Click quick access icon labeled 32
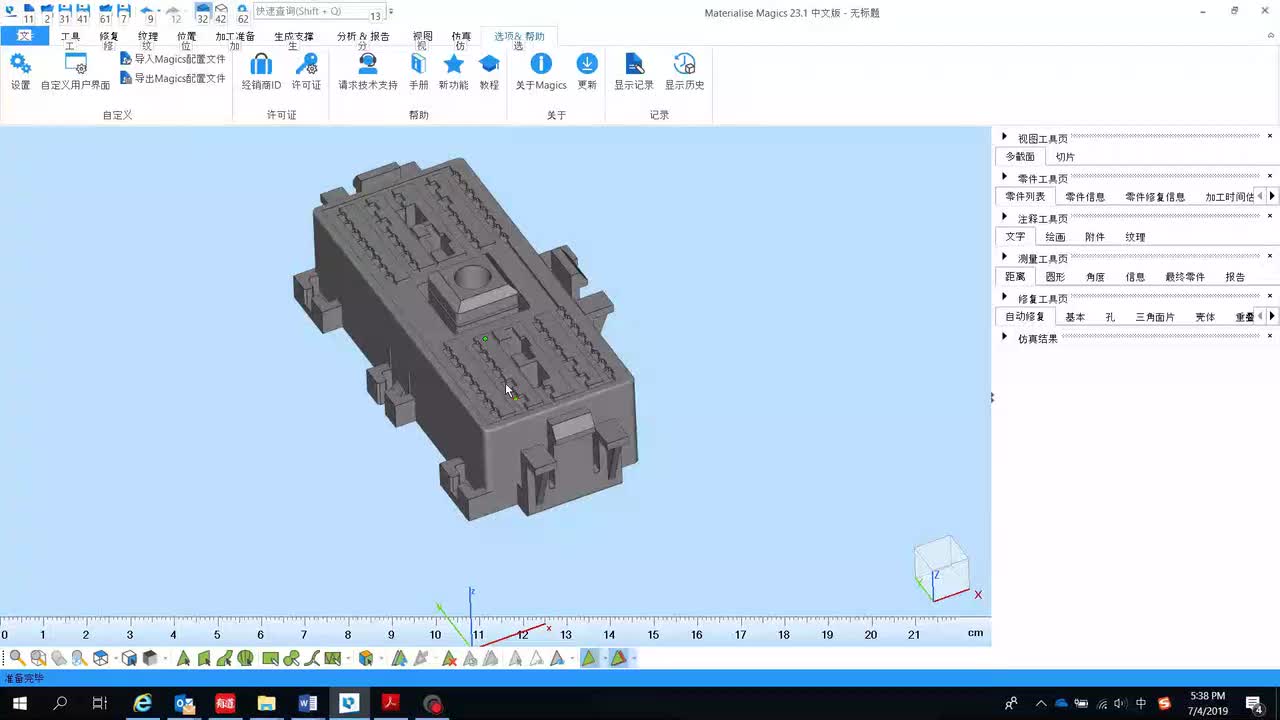This screenshot has width=1280, height=720. [203, 13]
